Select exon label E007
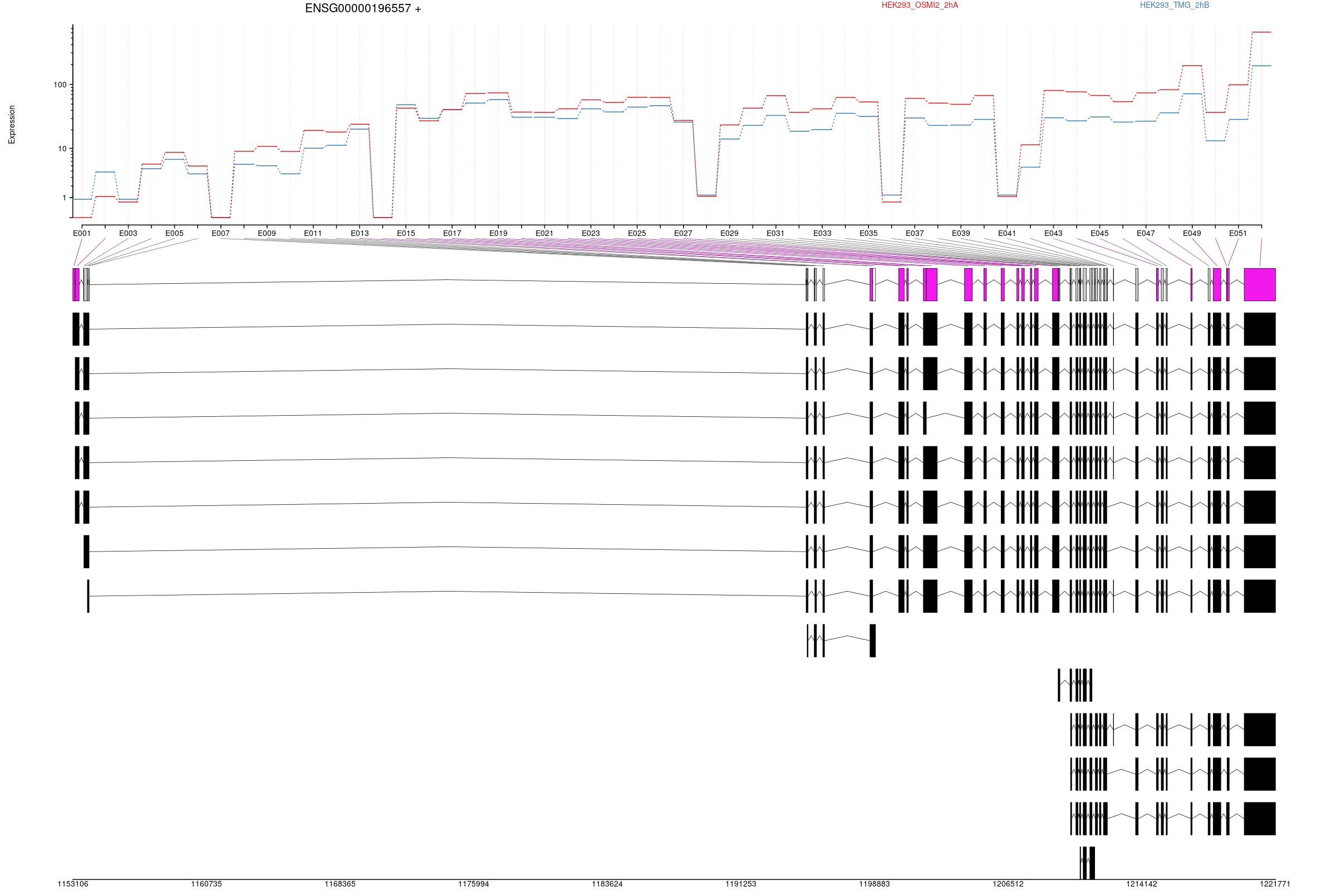The width and height of the screenshot is (1336, 896). 220,234
